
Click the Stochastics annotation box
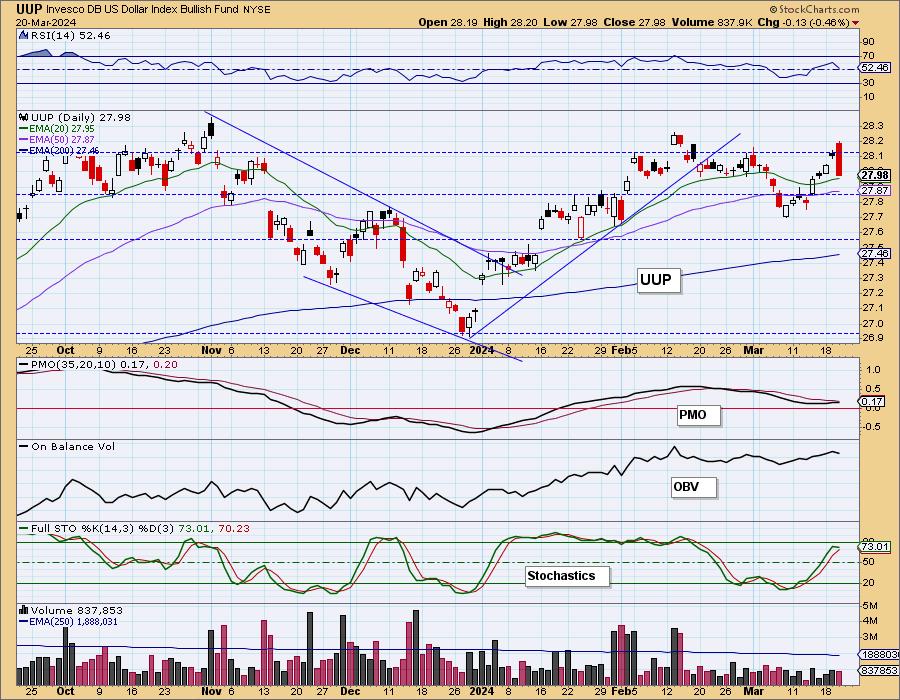pos(567,576)
